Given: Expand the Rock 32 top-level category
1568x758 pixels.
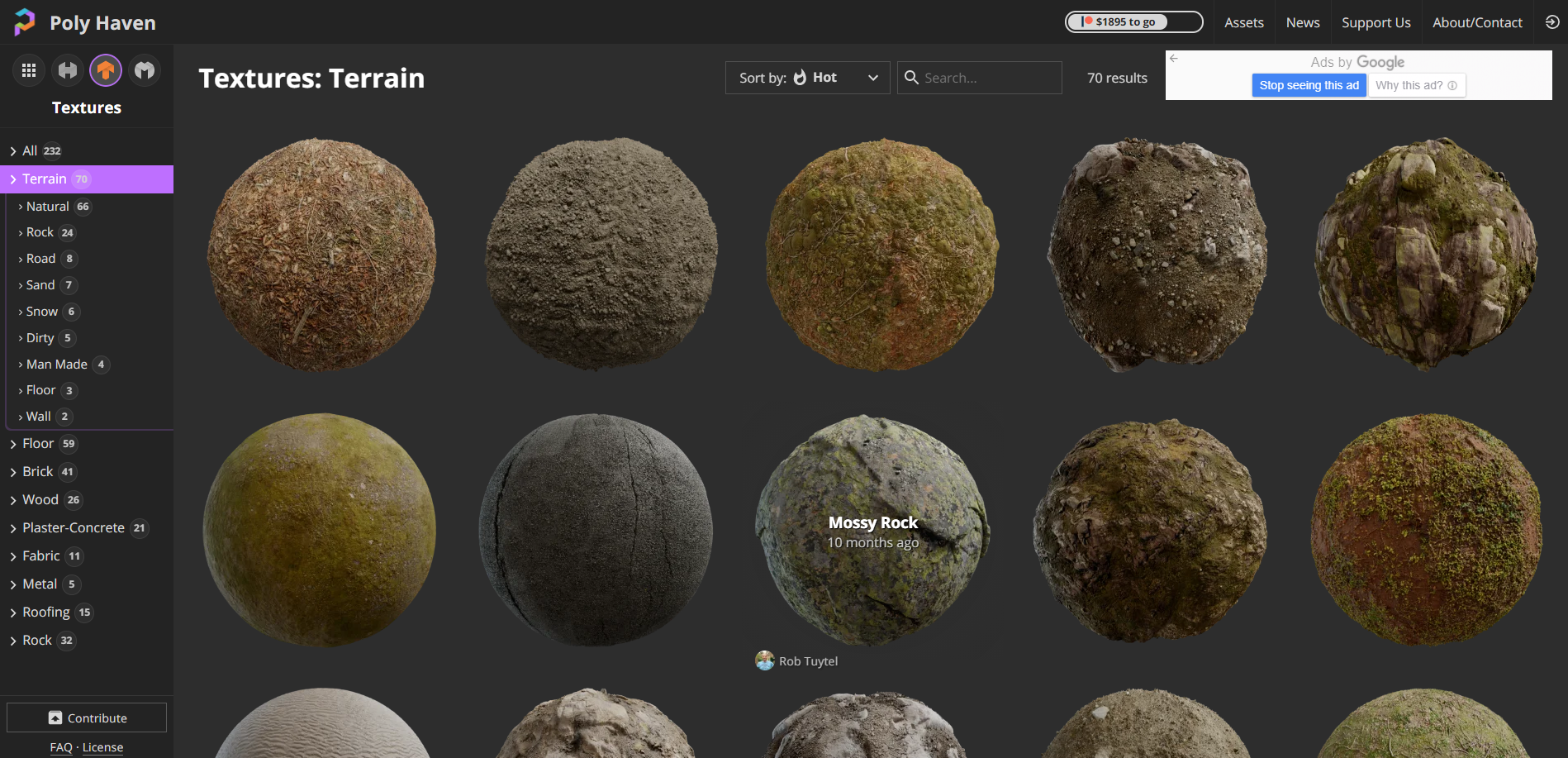Looking at the screenshot, I should point(87,641).
